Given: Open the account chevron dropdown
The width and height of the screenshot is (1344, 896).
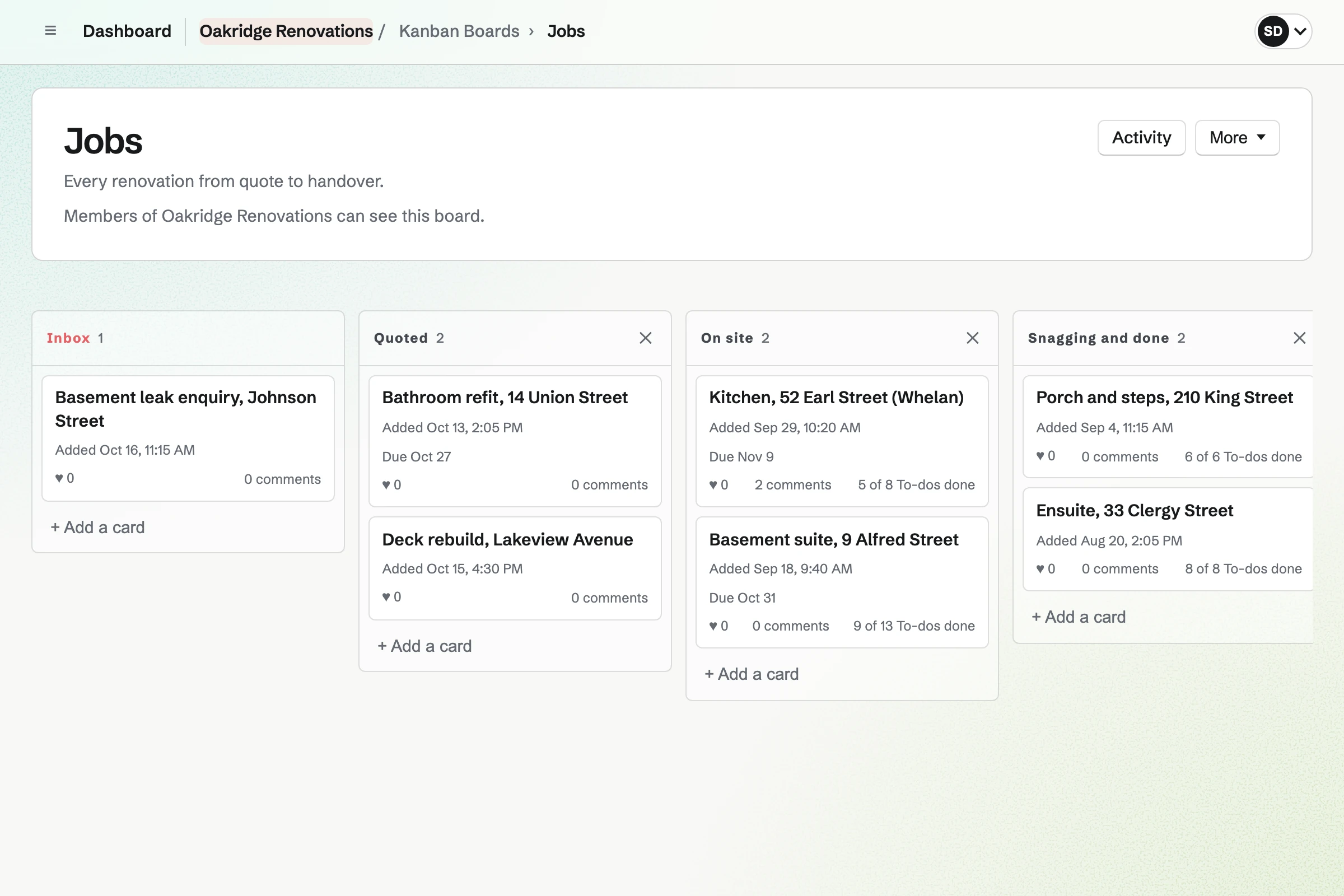Looking at the screenshot, I should point(1300,31).
